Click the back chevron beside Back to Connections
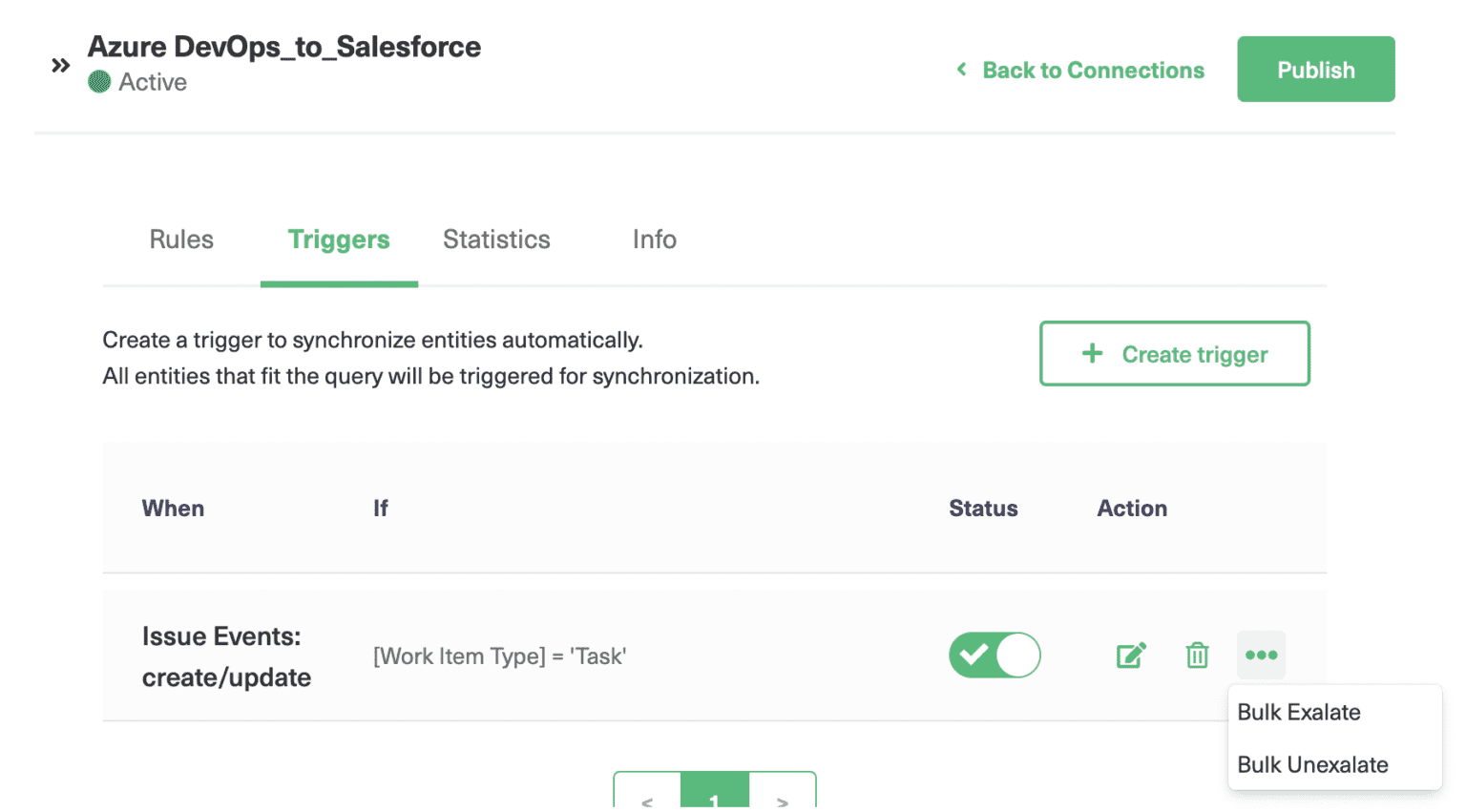1466x812 pixels. click(x=962, y=70)
